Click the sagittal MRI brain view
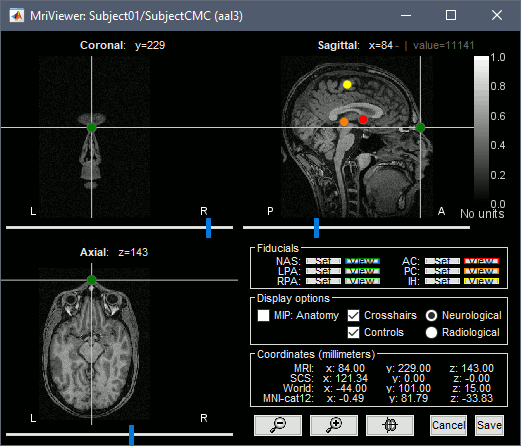 coord(357,137)
